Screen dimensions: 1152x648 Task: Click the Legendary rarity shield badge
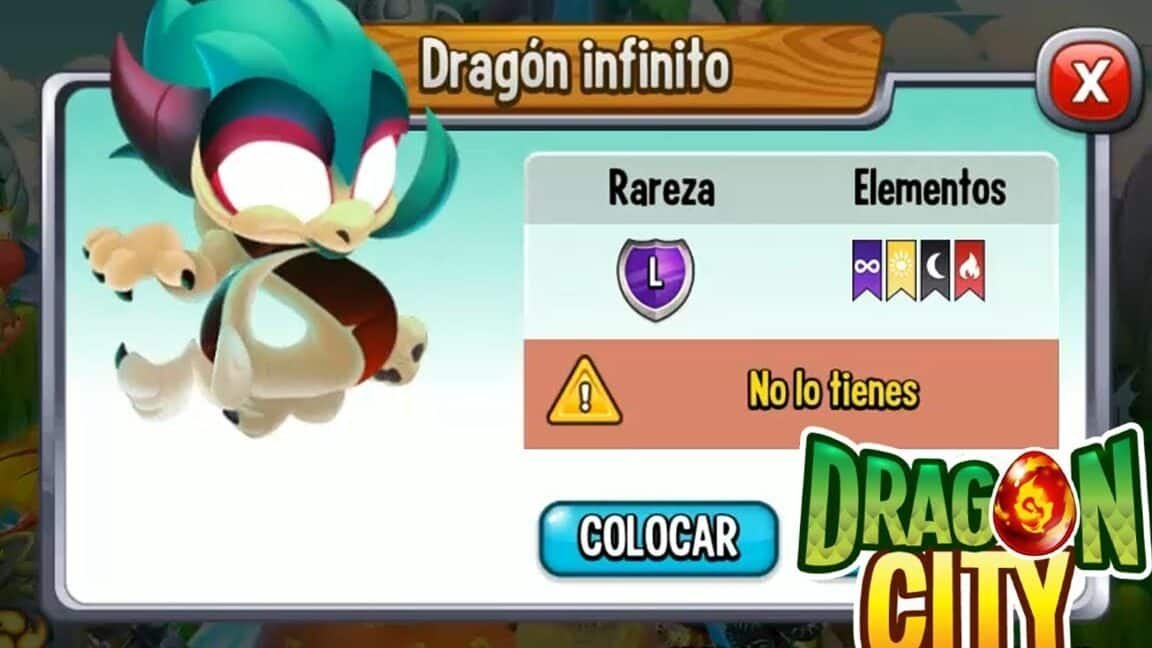(655, 277)
